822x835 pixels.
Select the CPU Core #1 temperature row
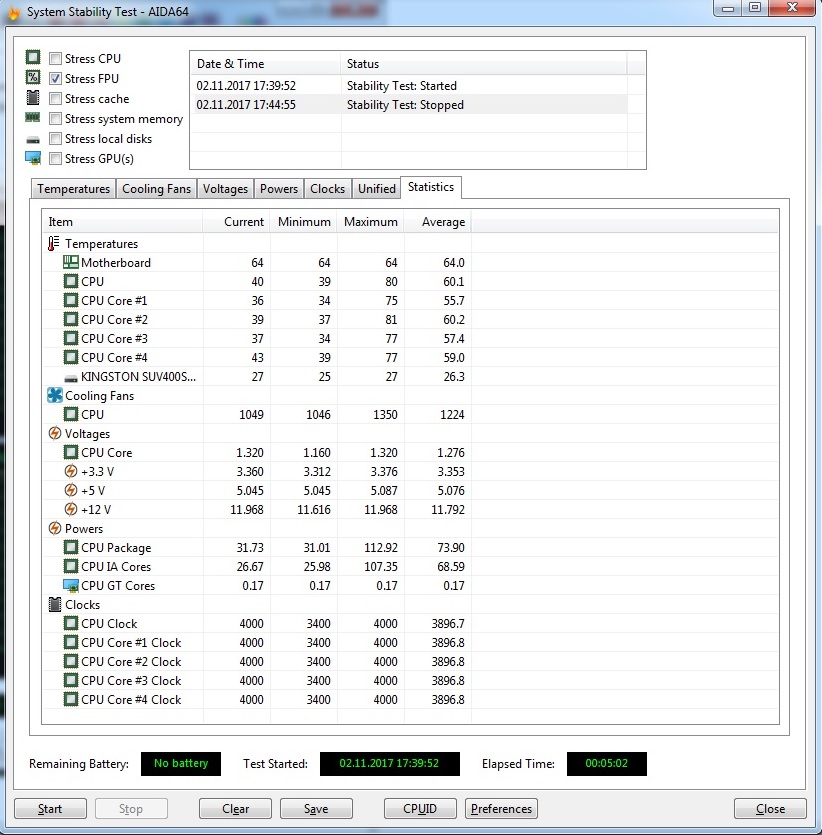click(x=257, y=300)
